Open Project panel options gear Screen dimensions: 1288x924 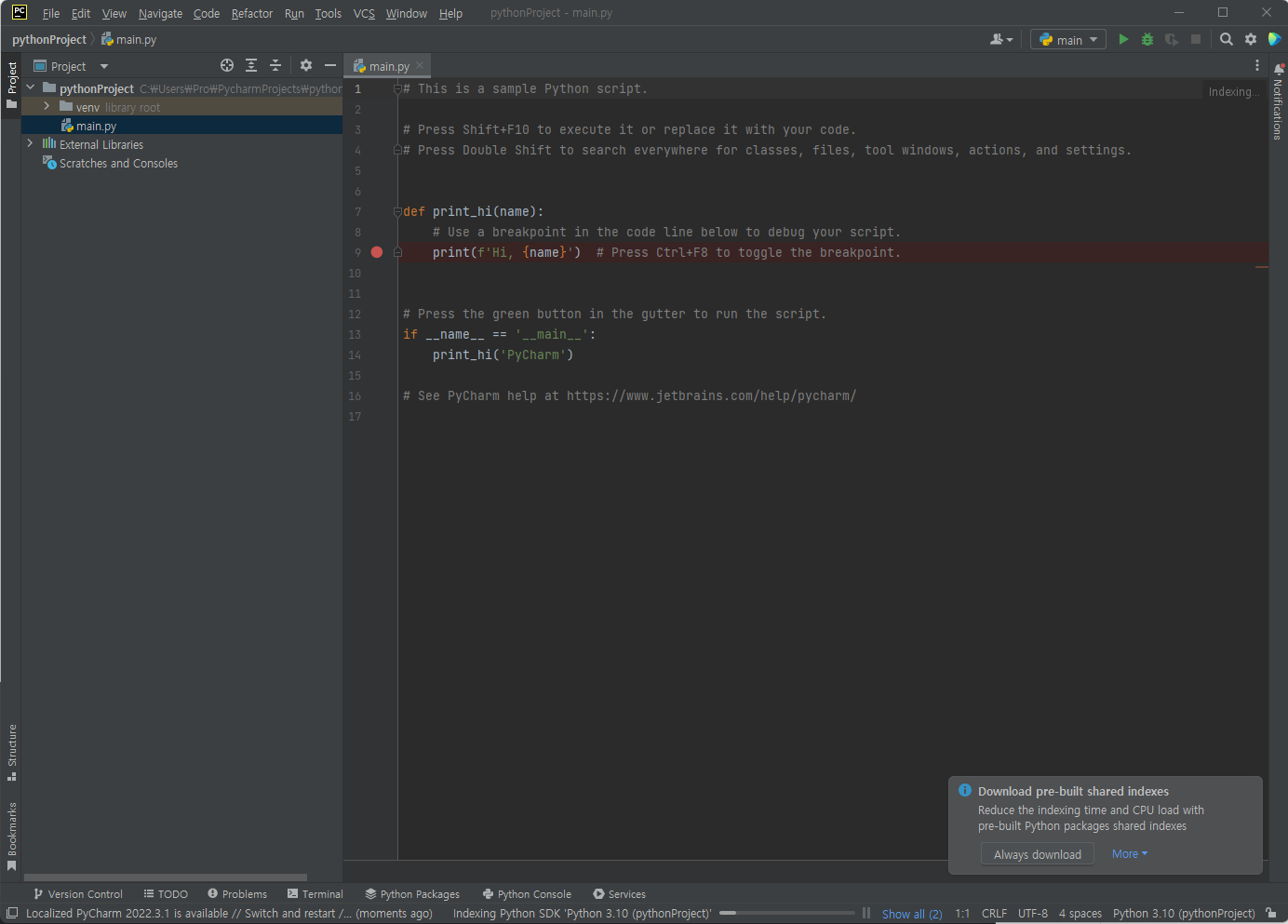pos(306,65)
